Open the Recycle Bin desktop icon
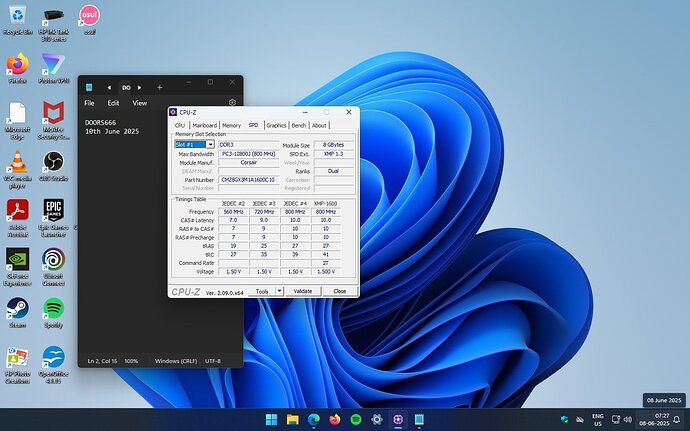Image resolution: width=690 pixels, height=431 pixels. pos(18,20)
